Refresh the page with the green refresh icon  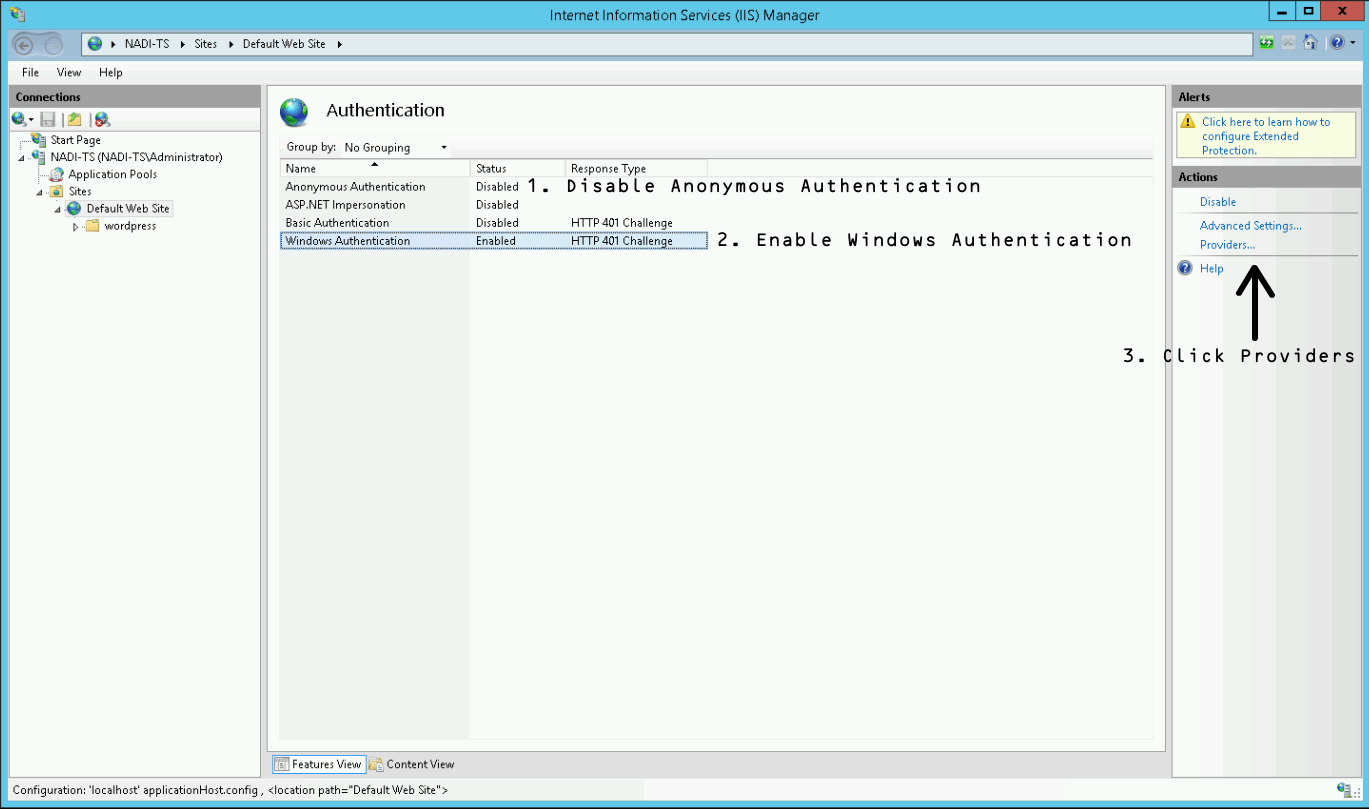pos(1266,42)
